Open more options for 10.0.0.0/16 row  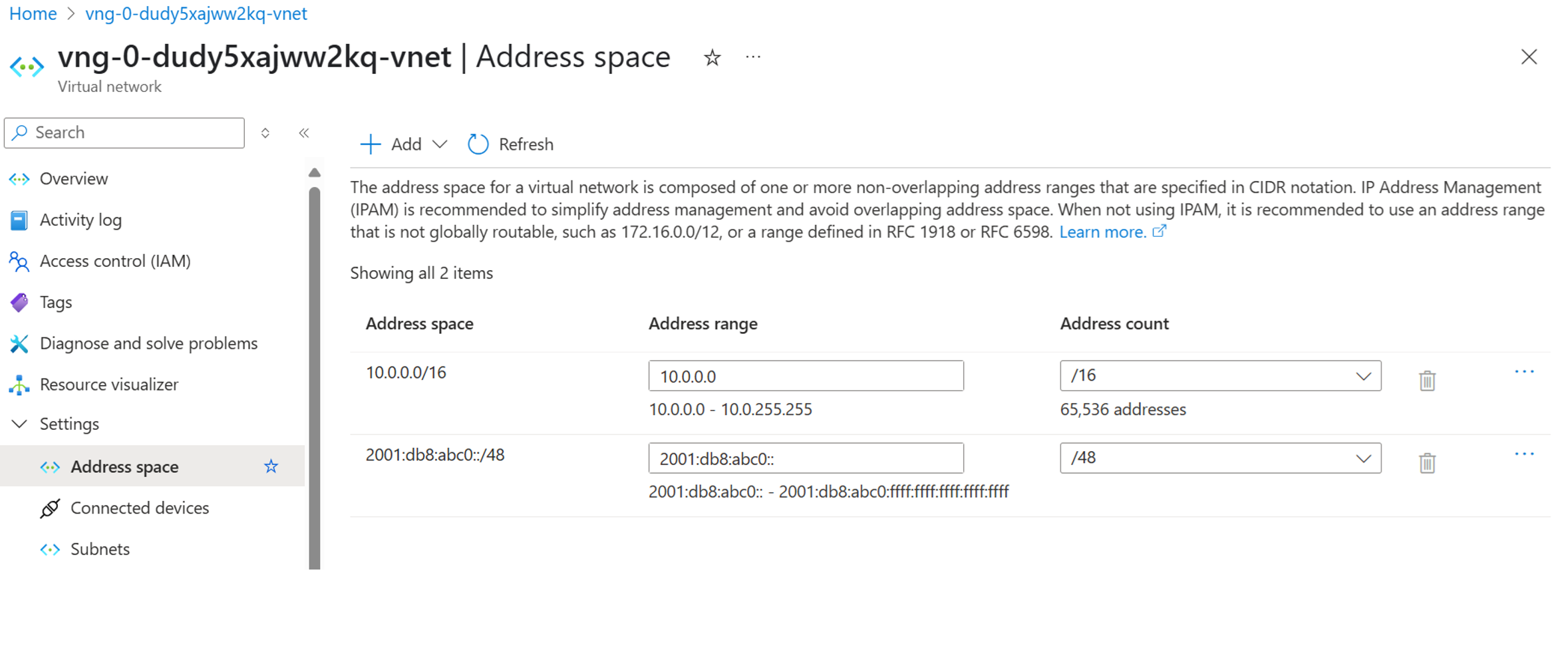(x=1523, y=372)
